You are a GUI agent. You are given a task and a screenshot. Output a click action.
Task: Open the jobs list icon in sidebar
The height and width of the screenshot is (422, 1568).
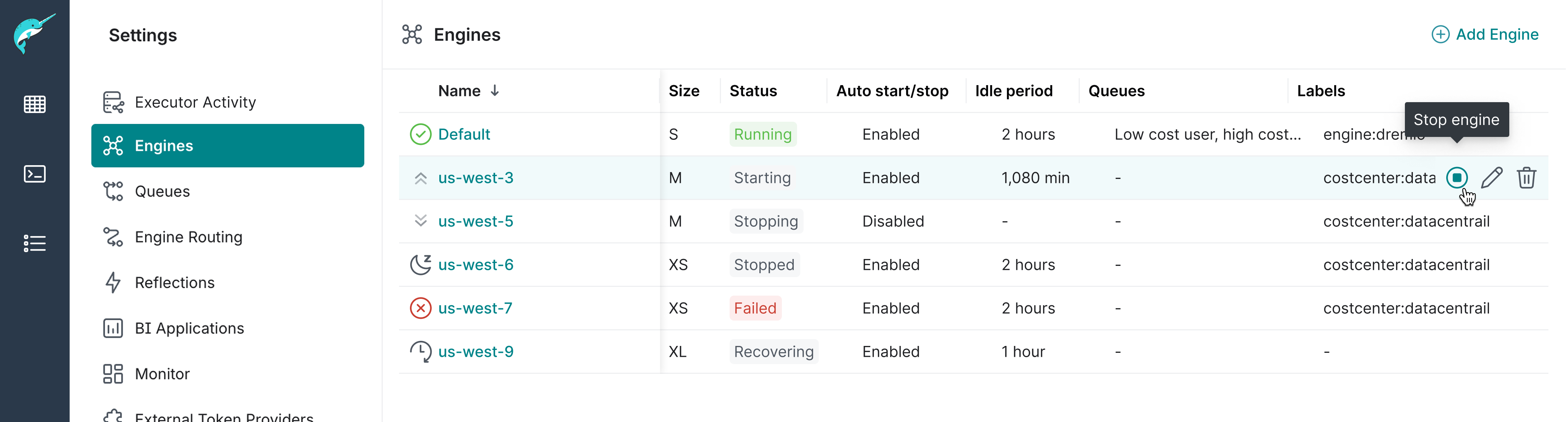[35, 243]
